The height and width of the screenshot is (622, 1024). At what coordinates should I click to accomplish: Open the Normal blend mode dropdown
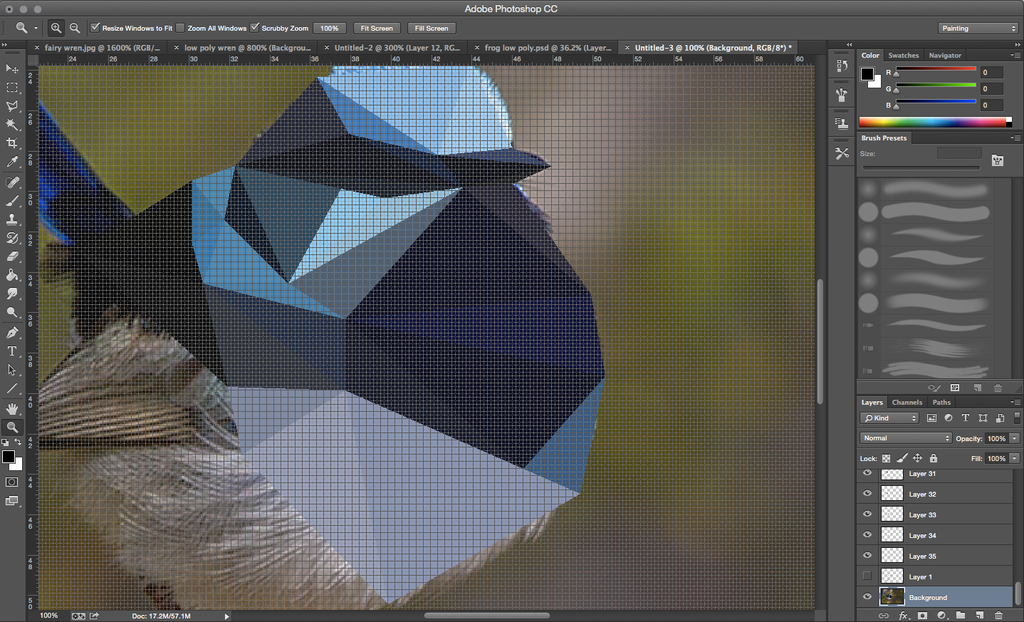[x=905, y=437]
